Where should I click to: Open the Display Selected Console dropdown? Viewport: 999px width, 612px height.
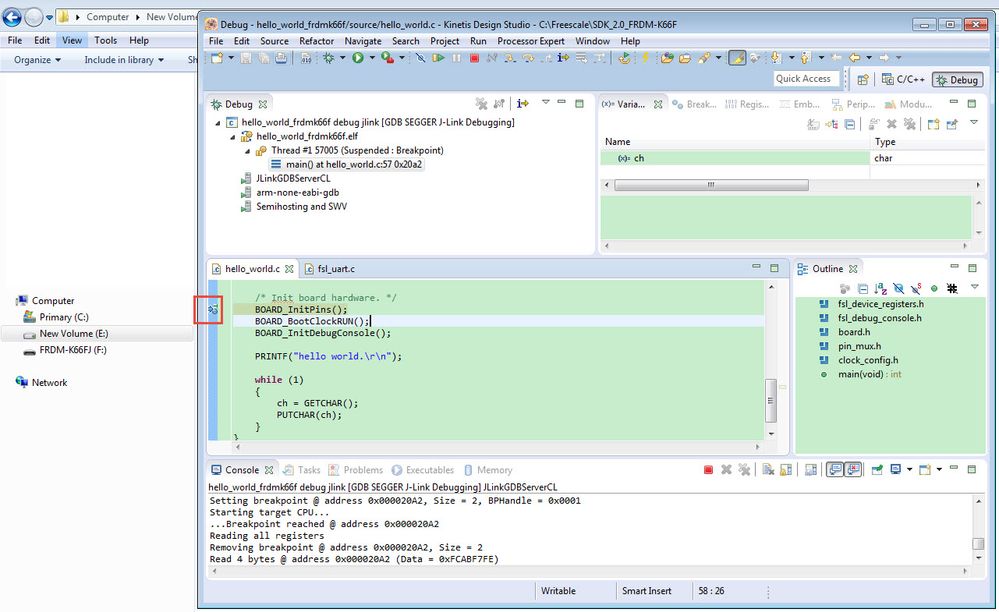pyautogui.click(x=909, y=470)
